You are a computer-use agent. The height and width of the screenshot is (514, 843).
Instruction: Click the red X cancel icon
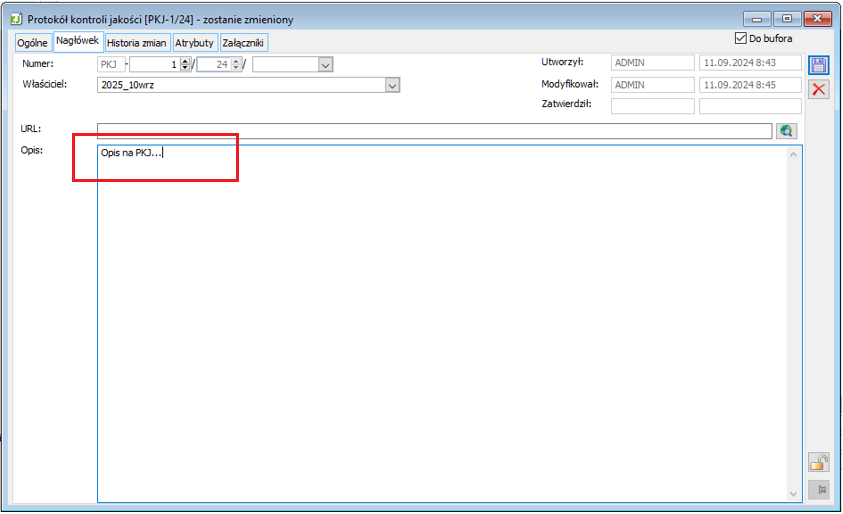818,89
